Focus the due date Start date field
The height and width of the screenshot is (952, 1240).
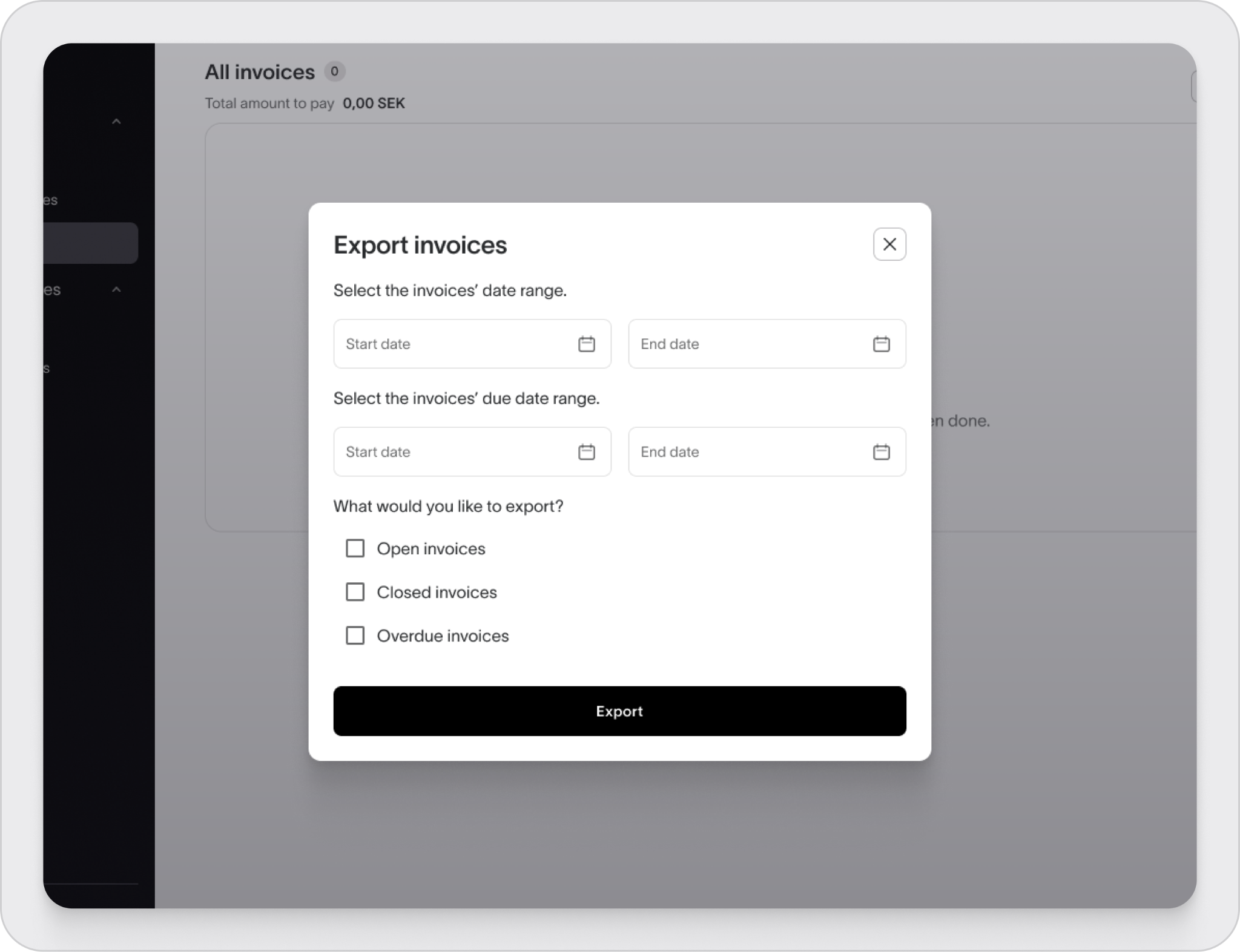[472, 451]
